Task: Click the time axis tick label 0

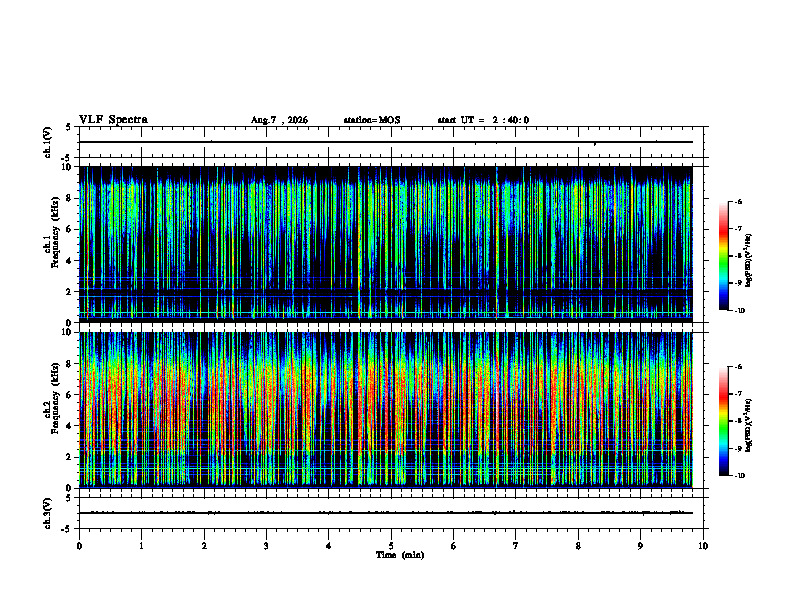Action: (x=79, y=546)
